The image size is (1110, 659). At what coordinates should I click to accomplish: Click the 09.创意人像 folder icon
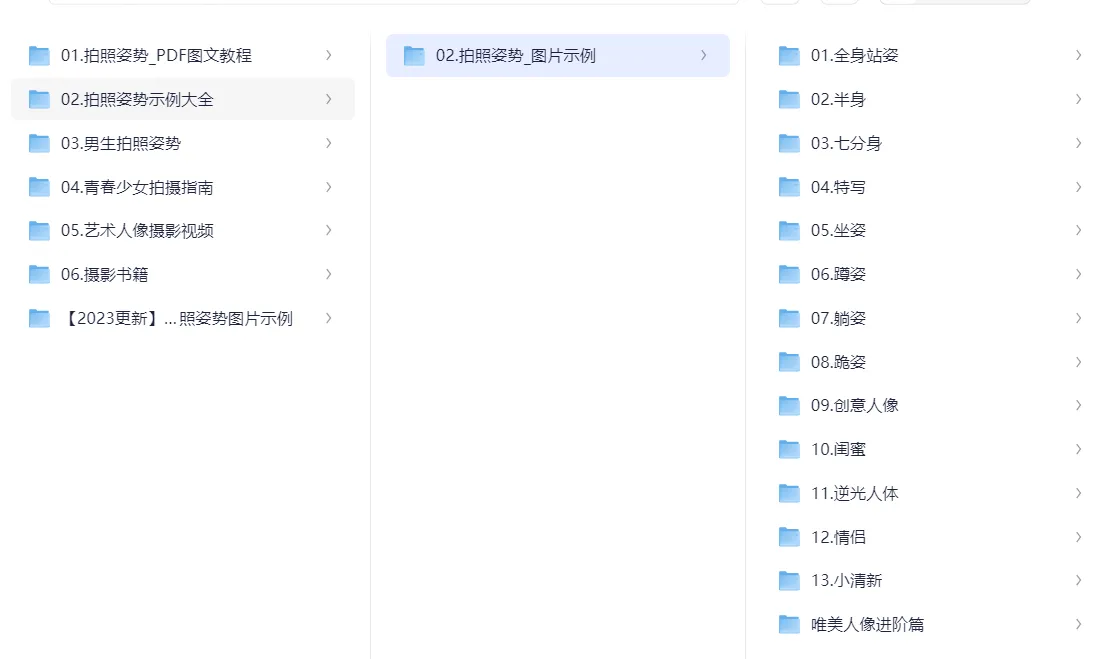pyautogui.click(x=789, y=405)
